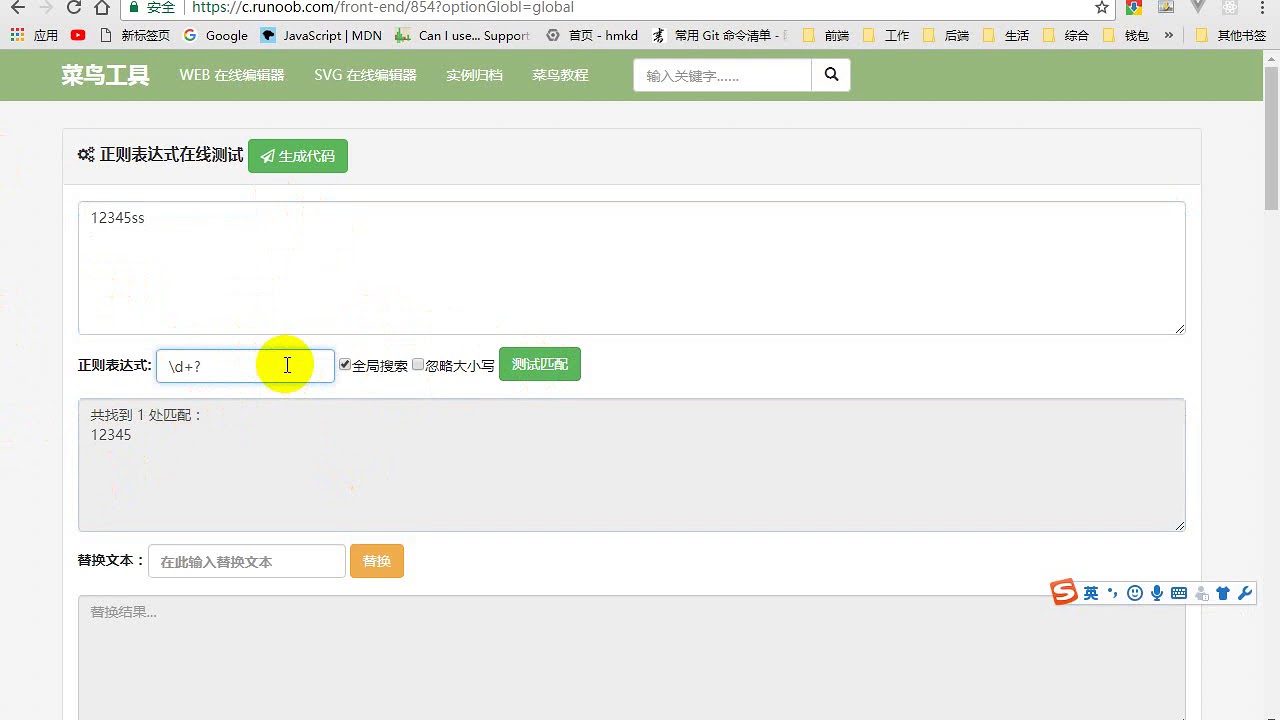Open the 新标签页 bookmark
Screen dimensions: 1280x720
pos(135,35)
